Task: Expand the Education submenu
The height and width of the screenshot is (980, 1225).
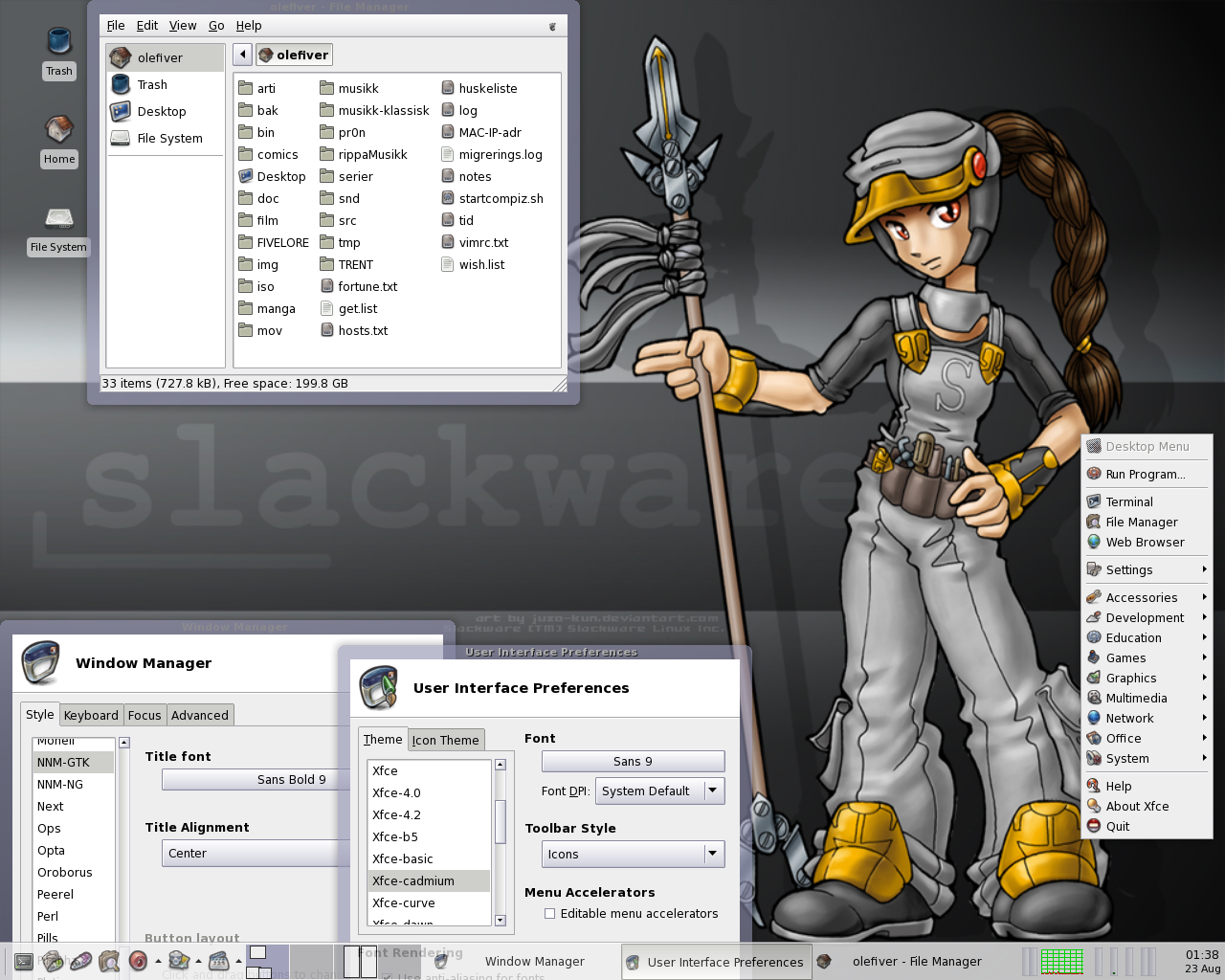Action: click(x=1147, y=637)
